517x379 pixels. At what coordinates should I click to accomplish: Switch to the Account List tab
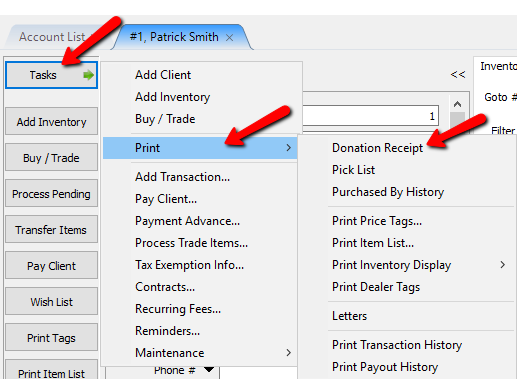52,37
